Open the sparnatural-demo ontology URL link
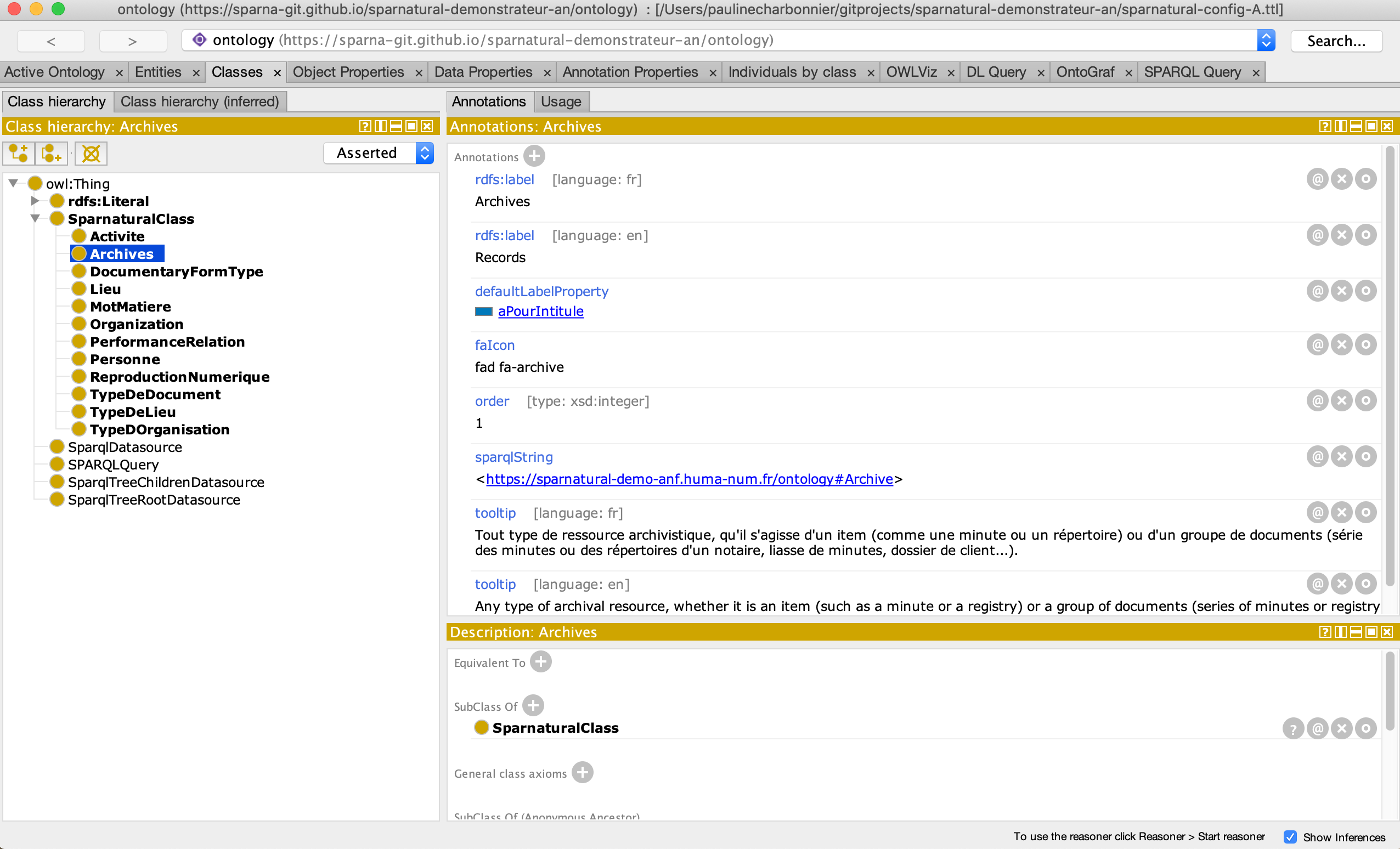This screenshot has width=1400, height=849. tap(689, 479)
